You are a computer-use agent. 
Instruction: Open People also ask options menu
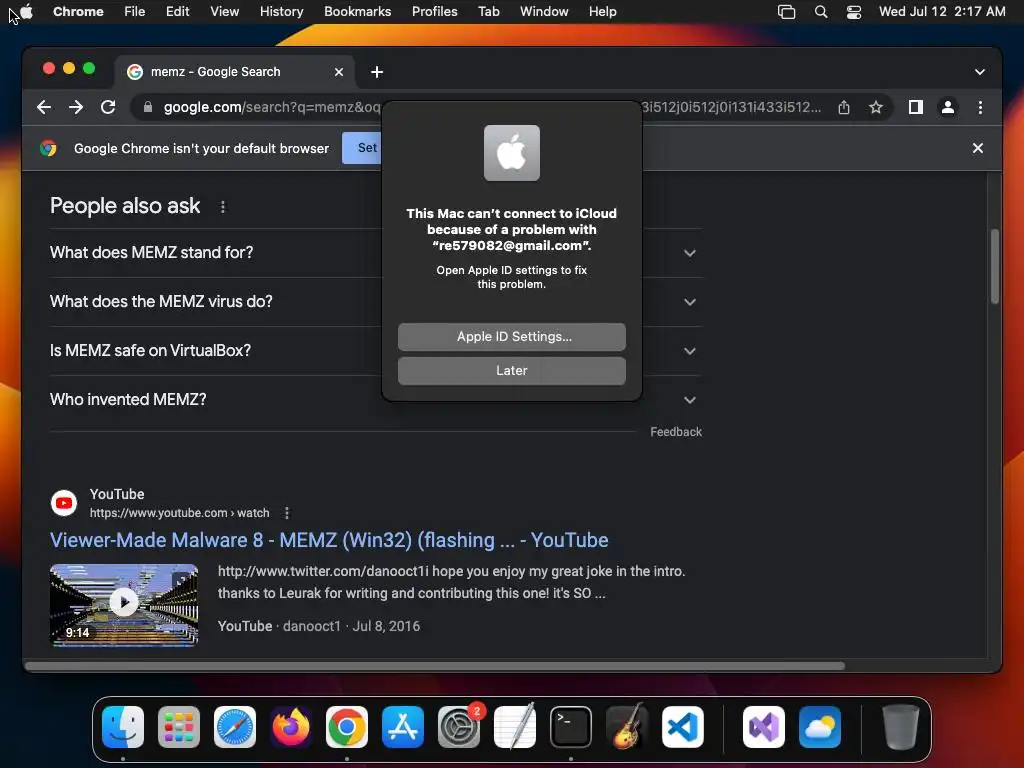coord(223,207)
